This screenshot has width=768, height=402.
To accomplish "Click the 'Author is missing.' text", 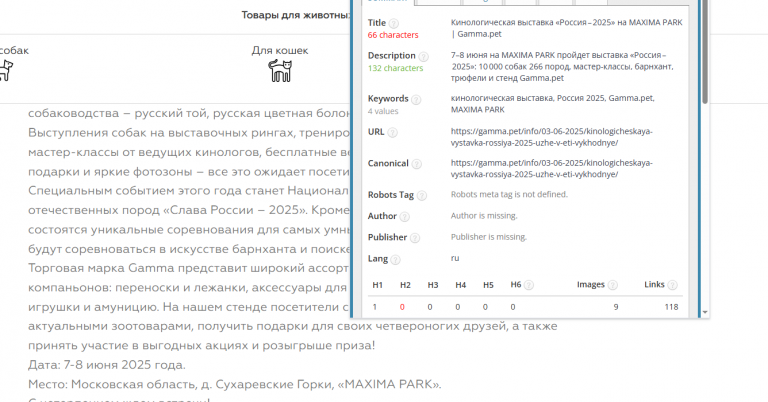I will click(x=484, y=216).
